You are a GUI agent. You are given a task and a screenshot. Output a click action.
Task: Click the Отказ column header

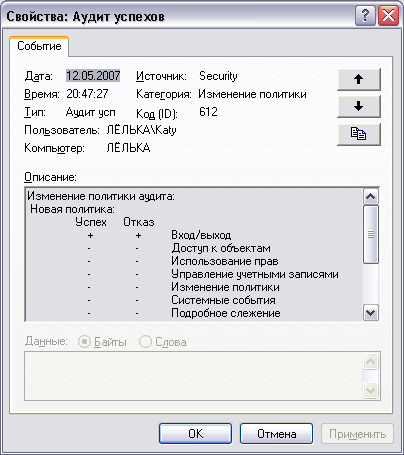click(x=139, y=222)
